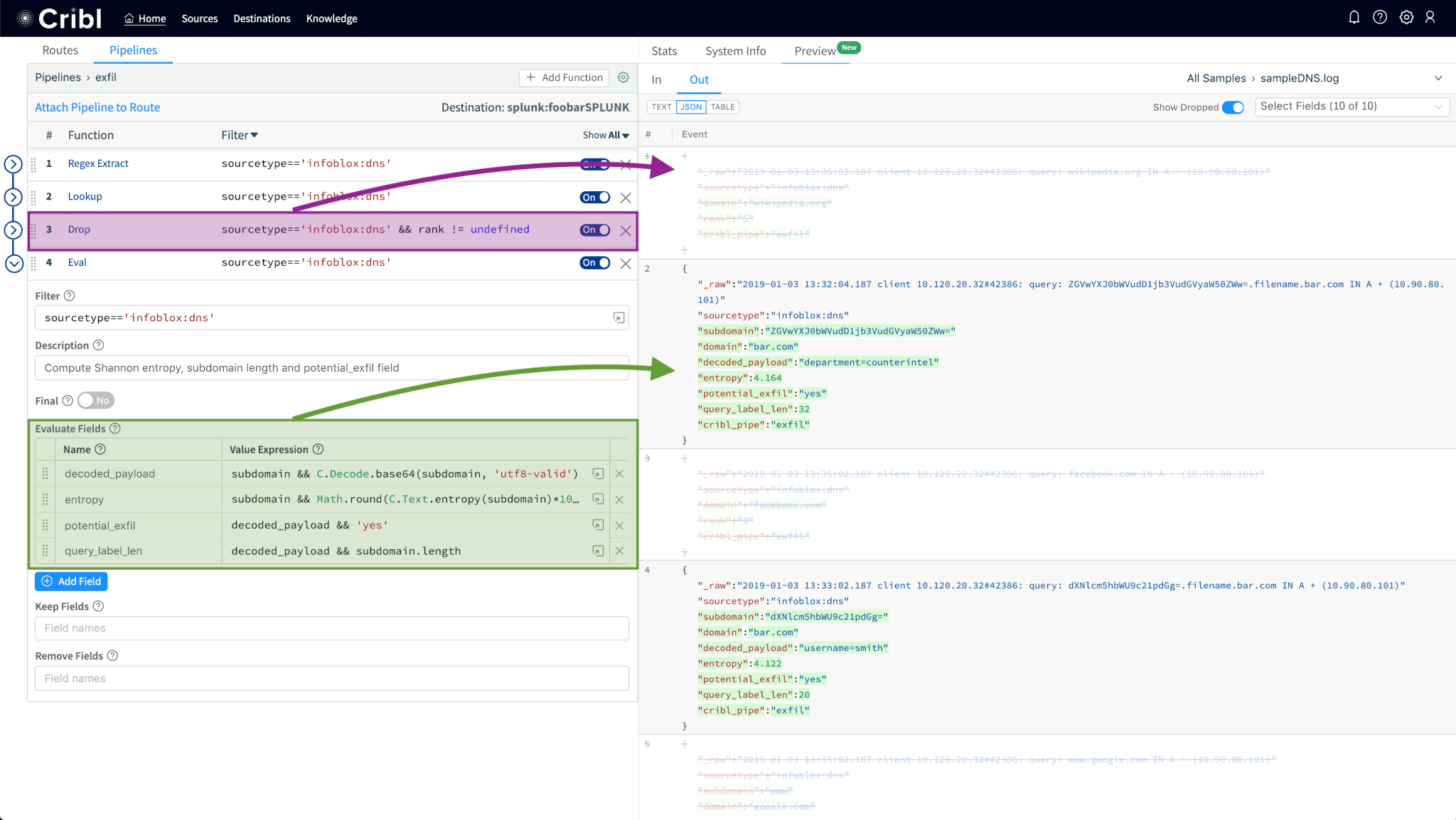1456x820 pixels.
Task: Remove the entropy field row
Action: point(619,500)
